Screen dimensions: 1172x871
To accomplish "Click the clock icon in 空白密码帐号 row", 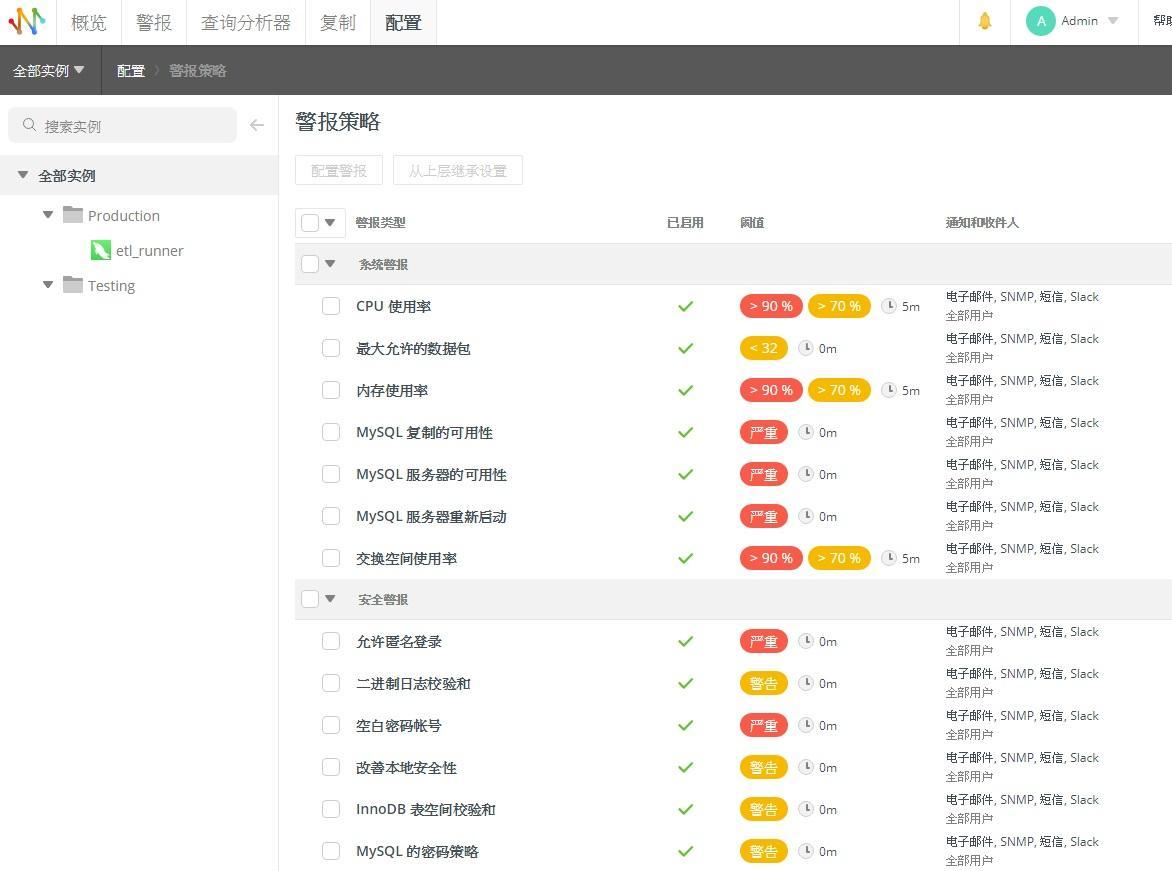I will tap(806, 724).
